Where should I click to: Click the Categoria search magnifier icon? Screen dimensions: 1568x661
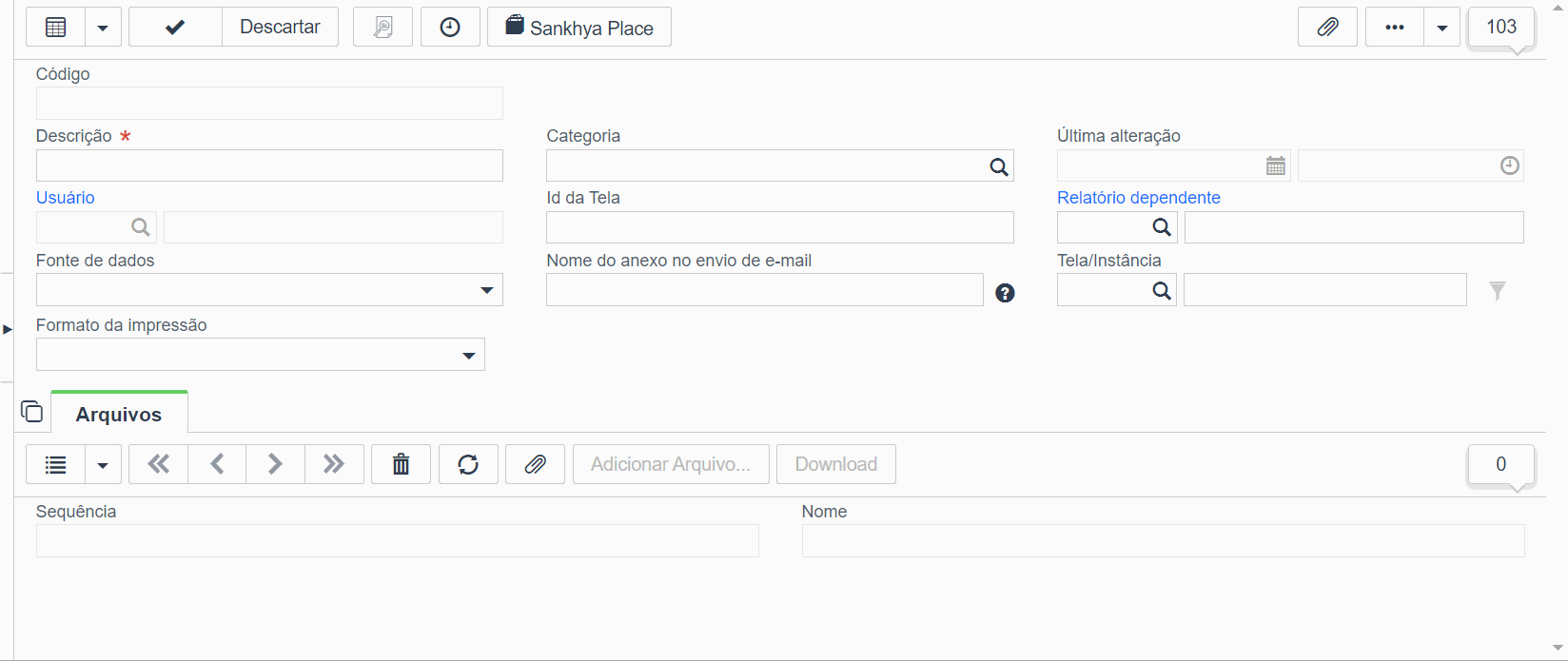click(998, 166)
